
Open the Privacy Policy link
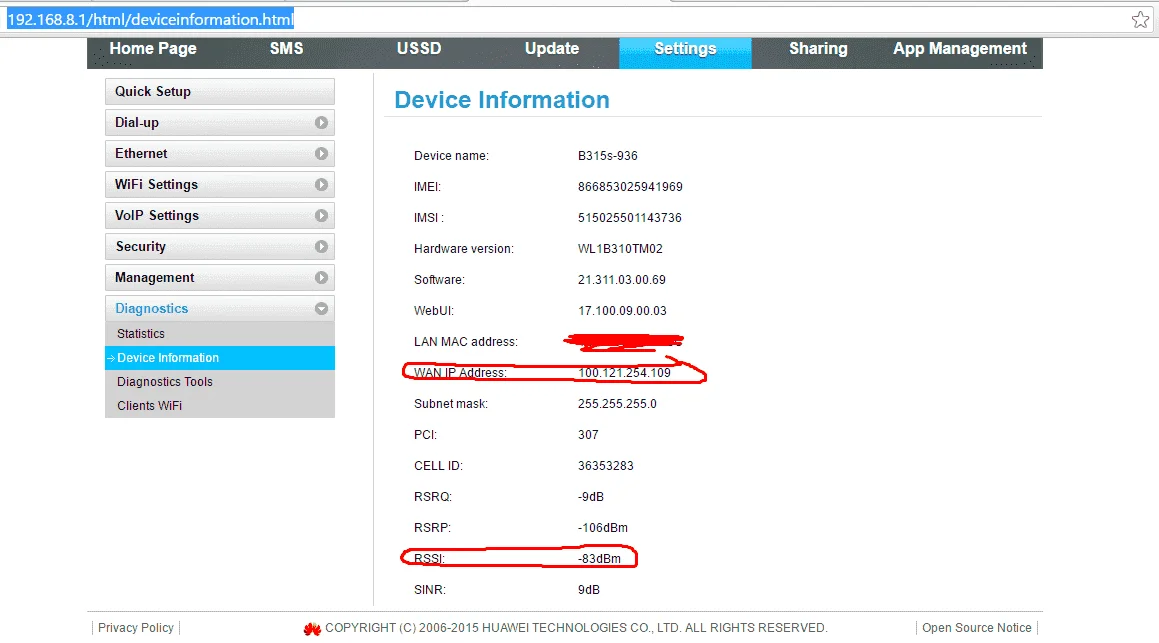(135, 627)
